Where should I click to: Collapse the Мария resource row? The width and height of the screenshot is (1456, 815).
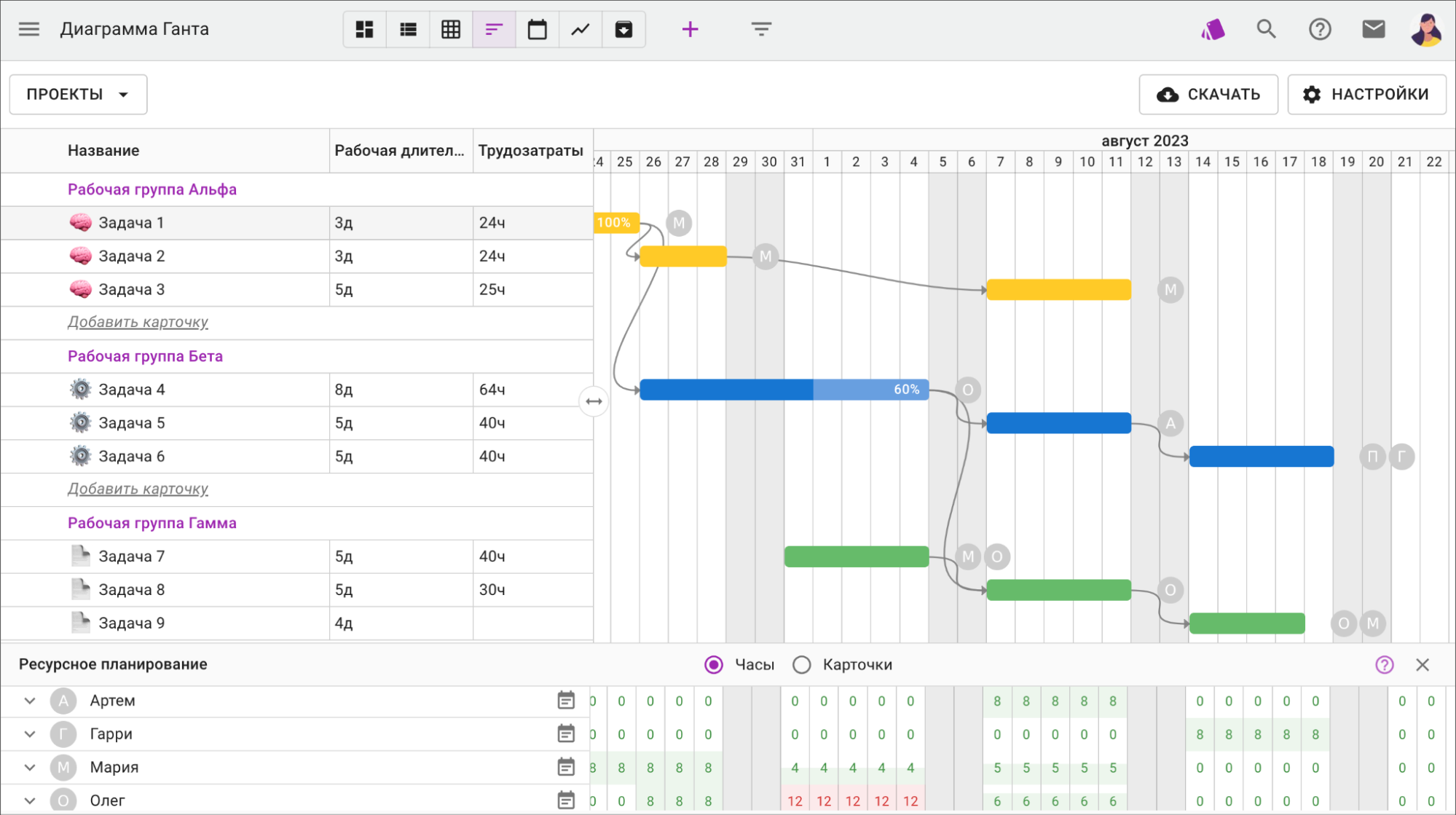30,767
